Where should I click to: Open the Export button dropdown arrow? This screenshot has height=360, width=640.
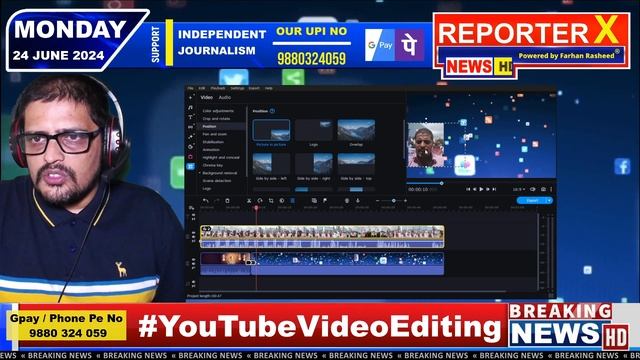click(x=550, y=200)
